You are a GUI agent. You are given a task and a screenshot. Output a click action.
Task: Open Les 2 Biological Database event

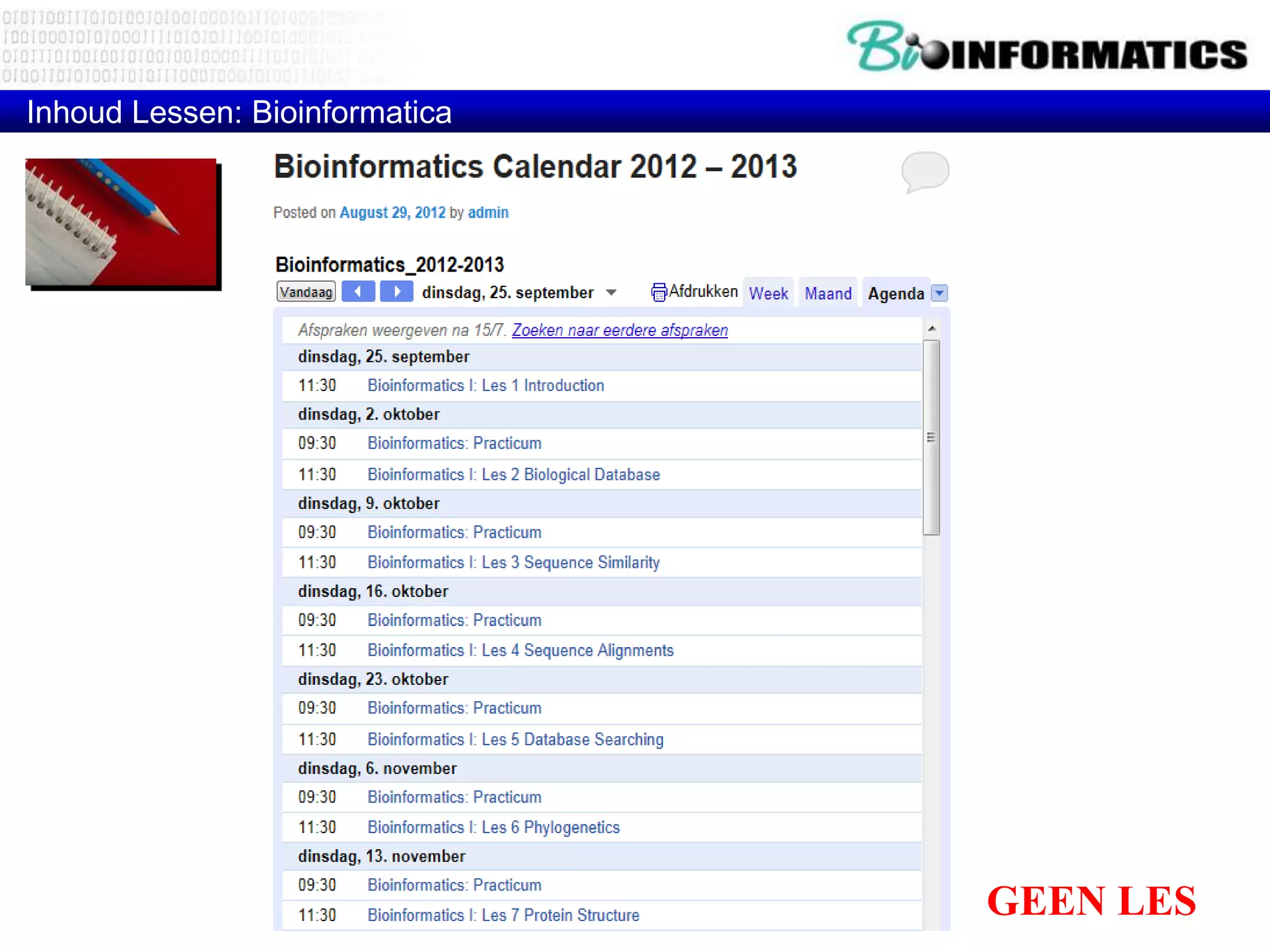513,475
